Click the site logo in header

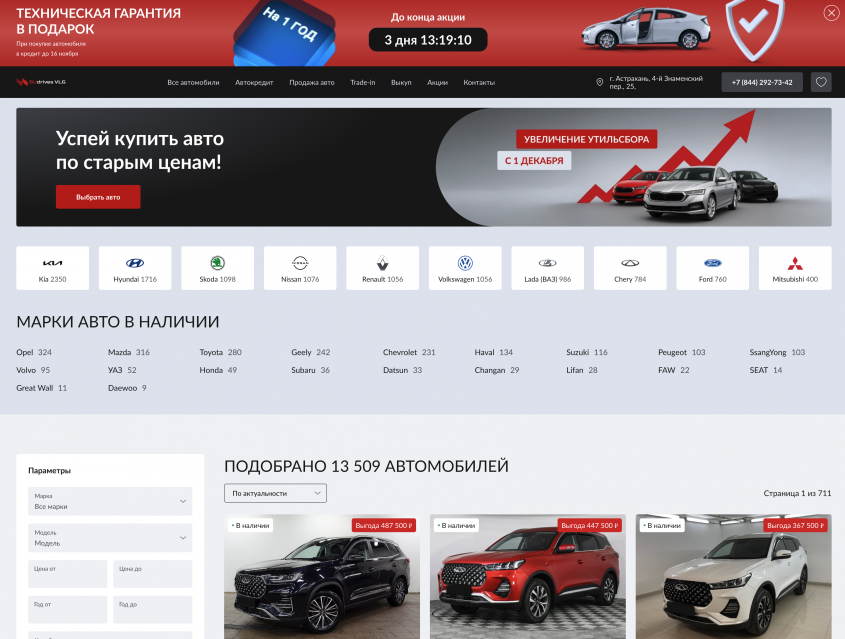[41, 82]
